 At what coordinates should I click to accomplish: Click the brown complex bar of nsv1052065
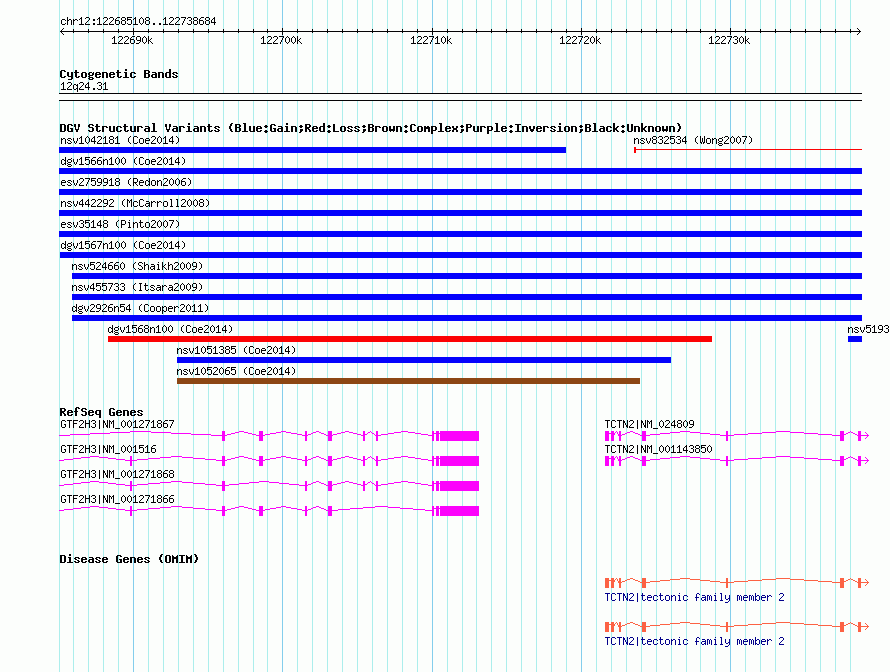tap(408, 381)
